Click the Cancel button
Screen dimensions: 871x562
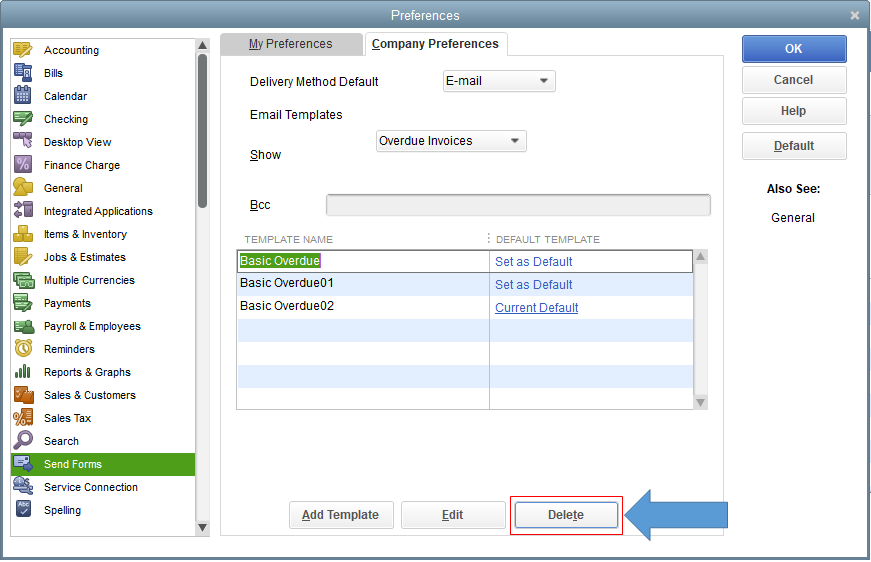(x=794, y=80)
